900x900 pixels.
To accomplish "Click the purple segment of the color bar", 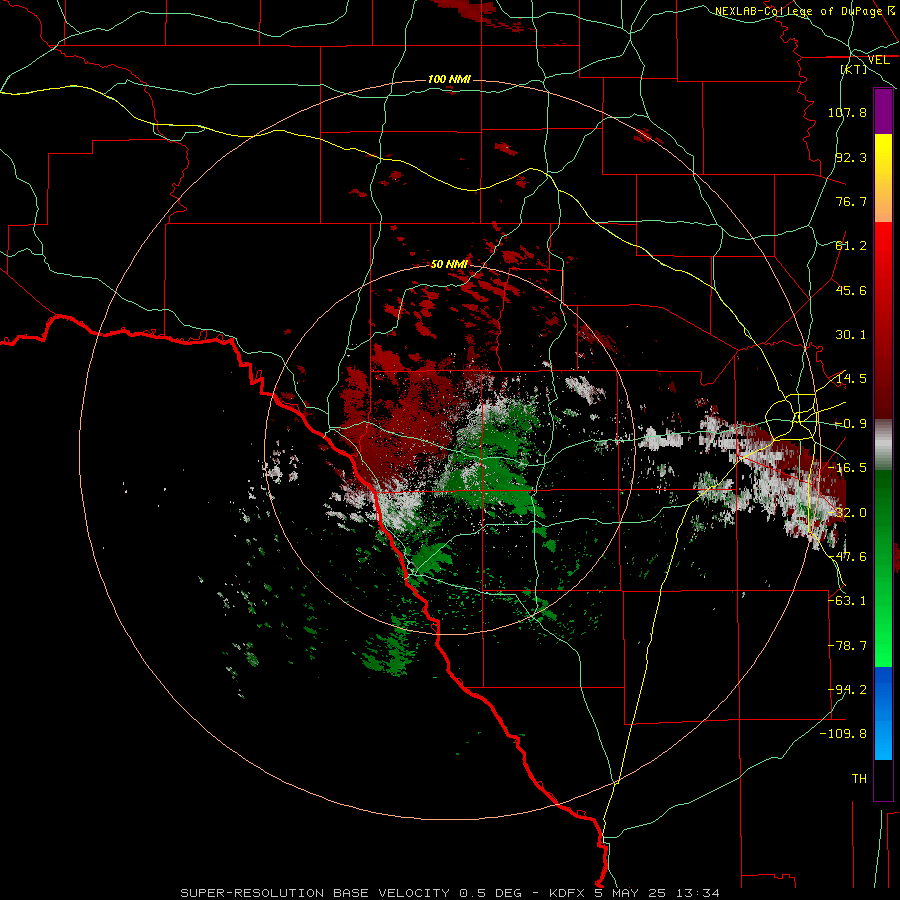I will [x=883, y=111].
